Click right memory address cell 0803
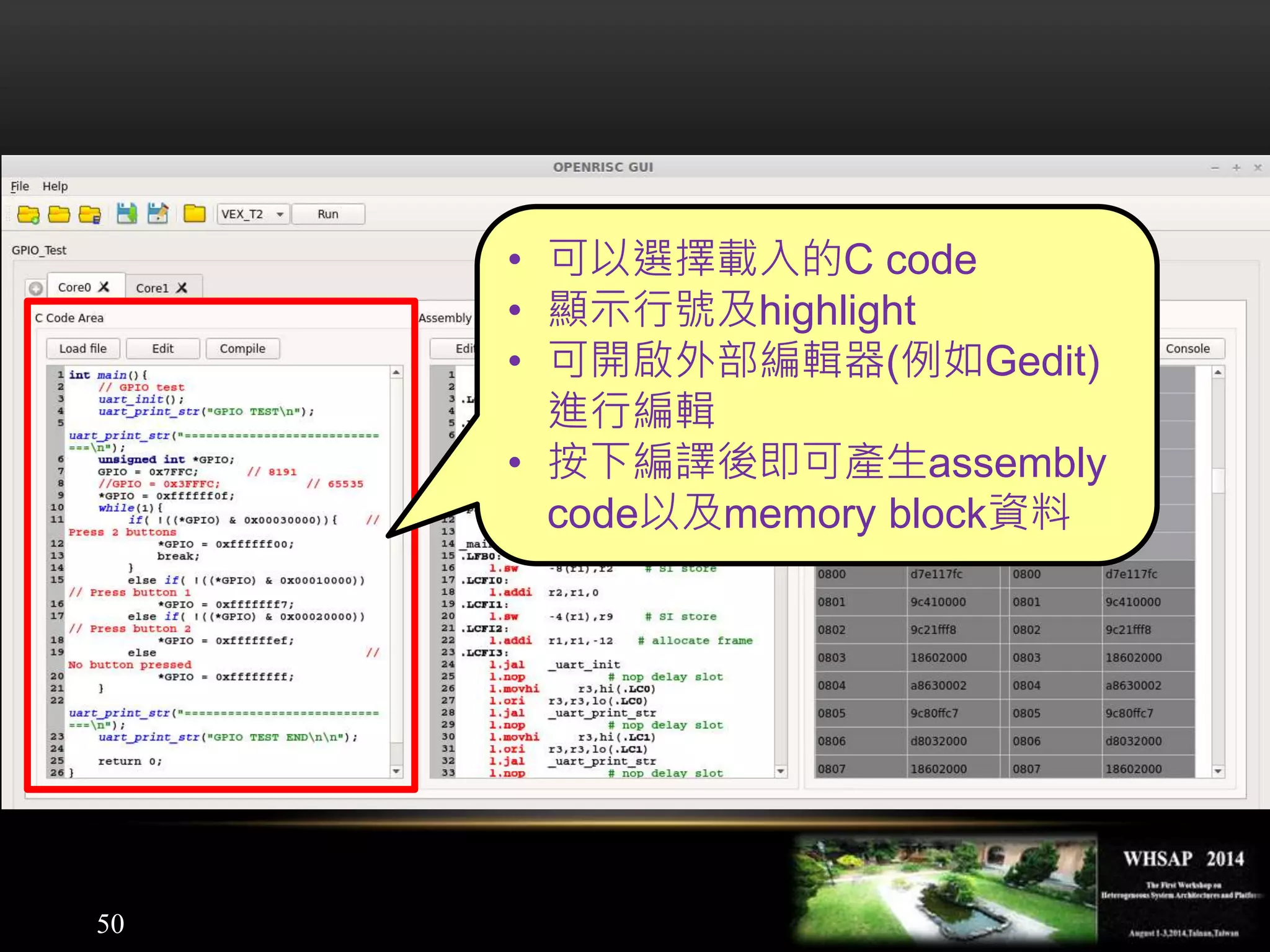The width and height of the screenshot is (1270, 952). 1055,658
